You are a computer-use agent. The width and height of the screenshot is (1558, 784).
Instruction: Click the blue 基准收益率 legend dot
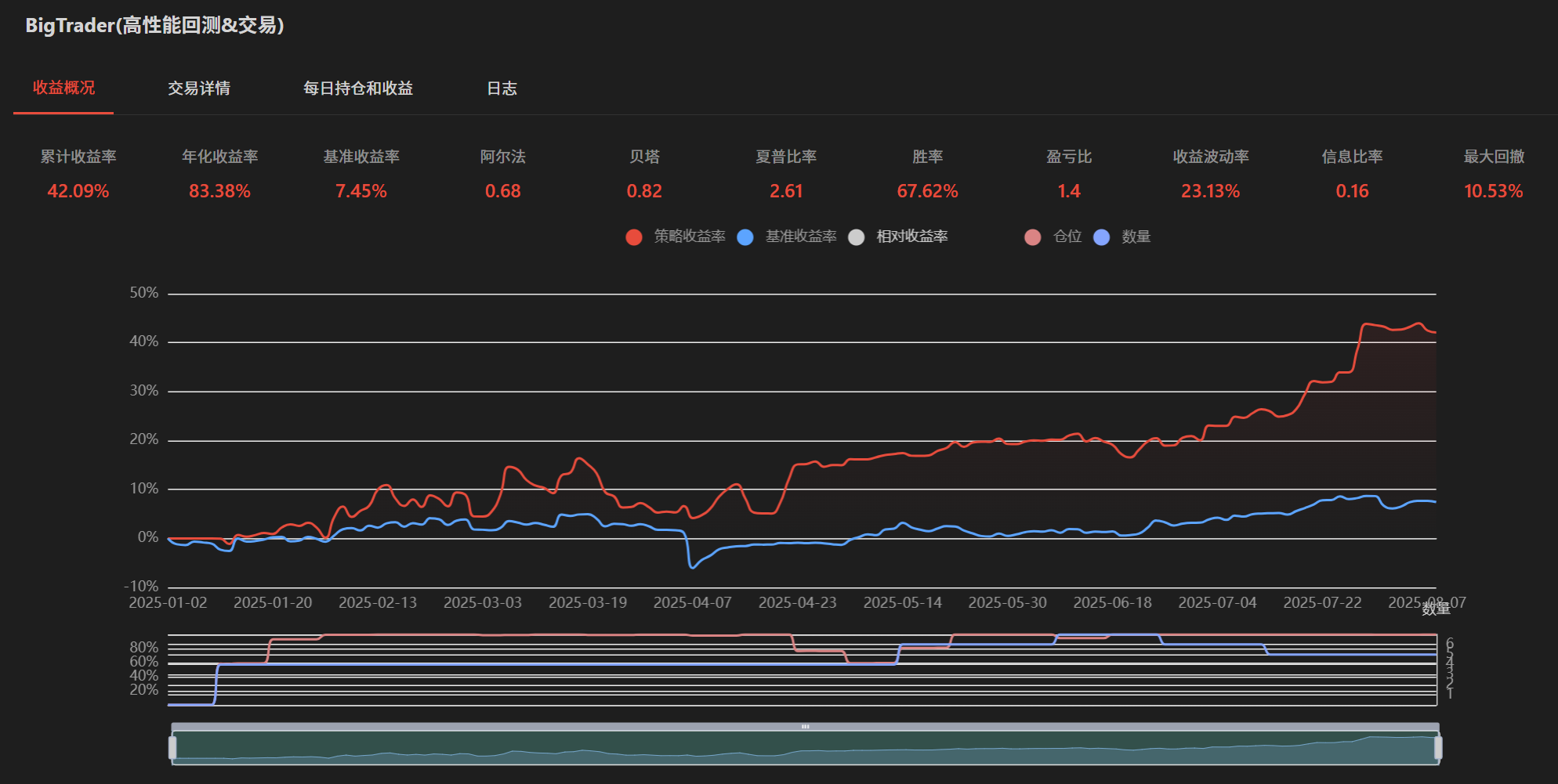pos(745,237)
